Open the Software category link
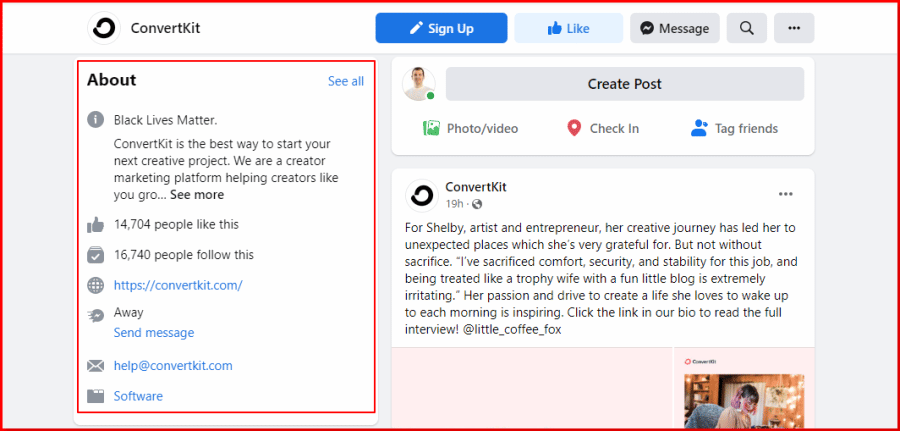Viewport: 900px width, 431px height. tap(138, 396)
